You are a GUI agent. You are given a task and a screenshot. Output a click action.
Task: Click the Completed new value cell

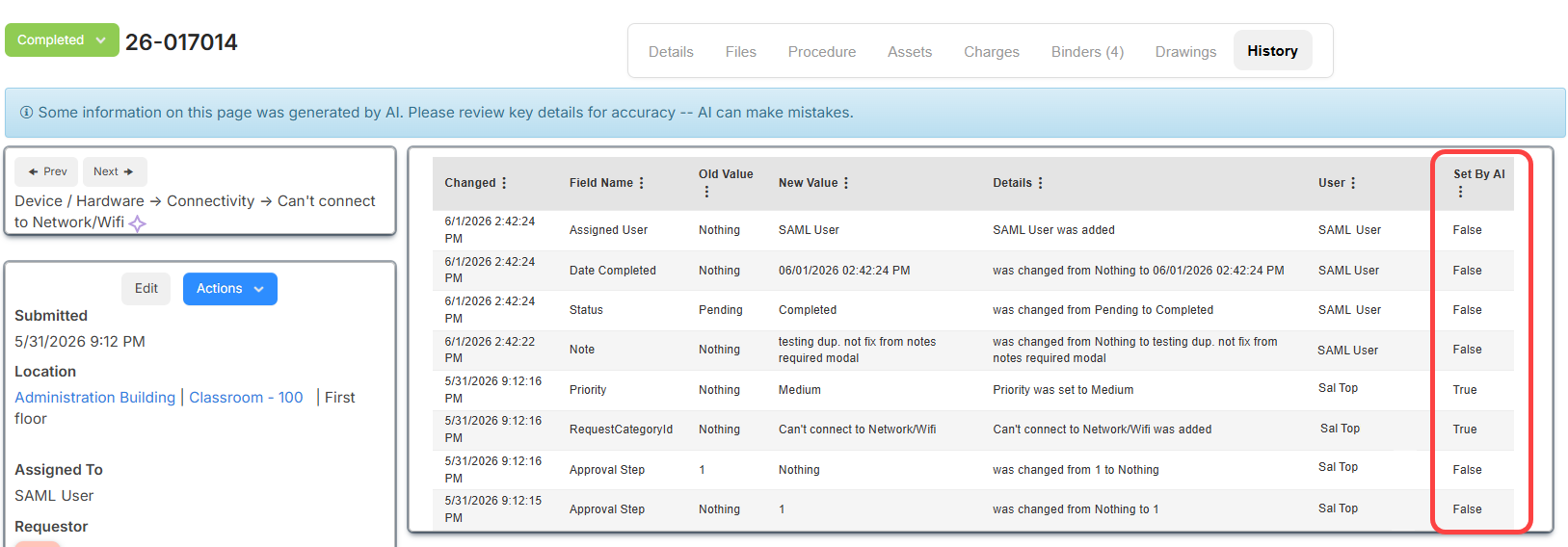point(808,310)
